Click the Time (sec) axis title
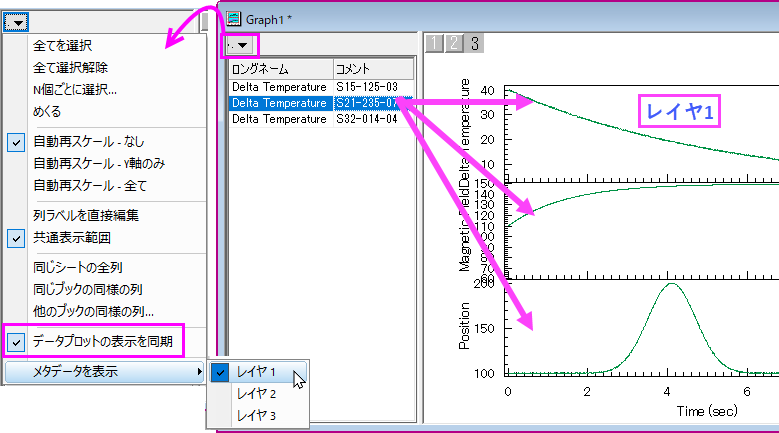The height and width of the screenshot is (433, 779). (x=707, y=411)
